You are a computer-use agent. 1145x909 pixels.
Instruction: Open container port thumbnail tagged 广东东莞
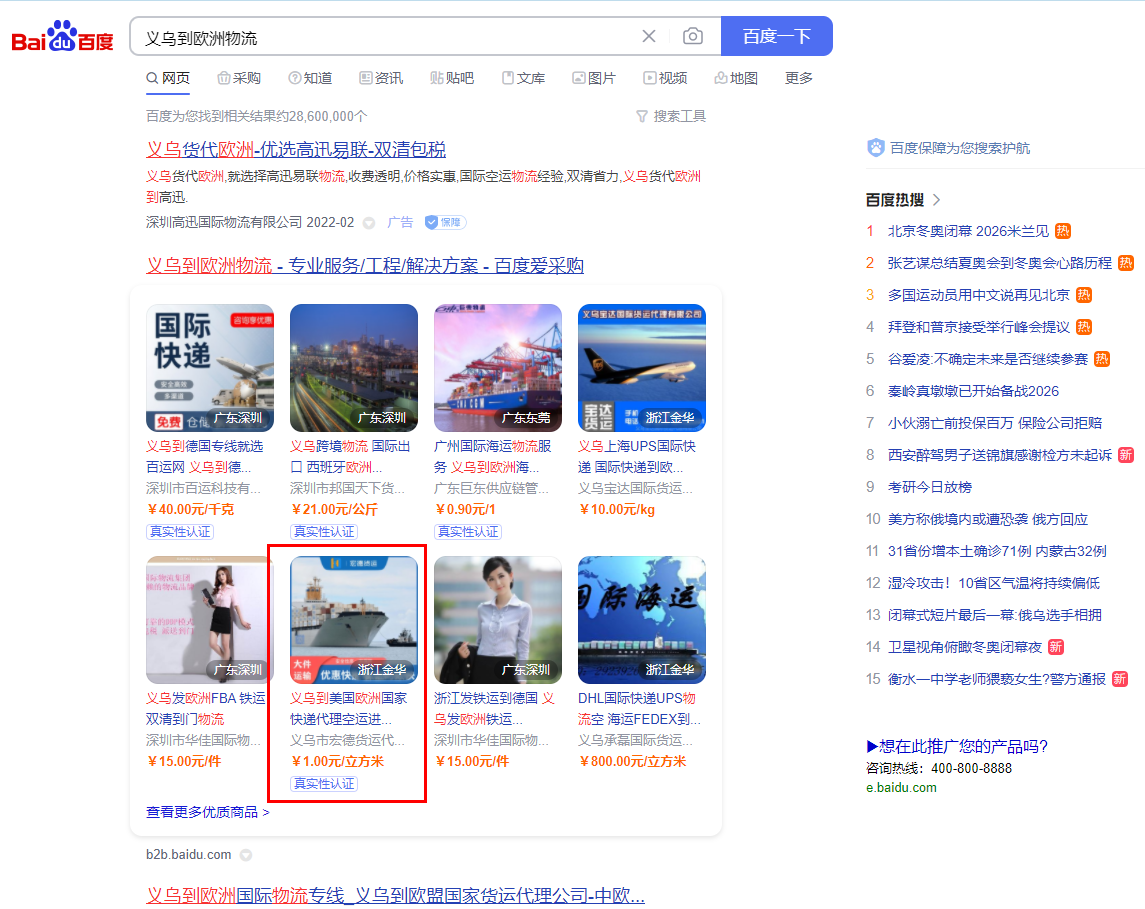point(498,368)
